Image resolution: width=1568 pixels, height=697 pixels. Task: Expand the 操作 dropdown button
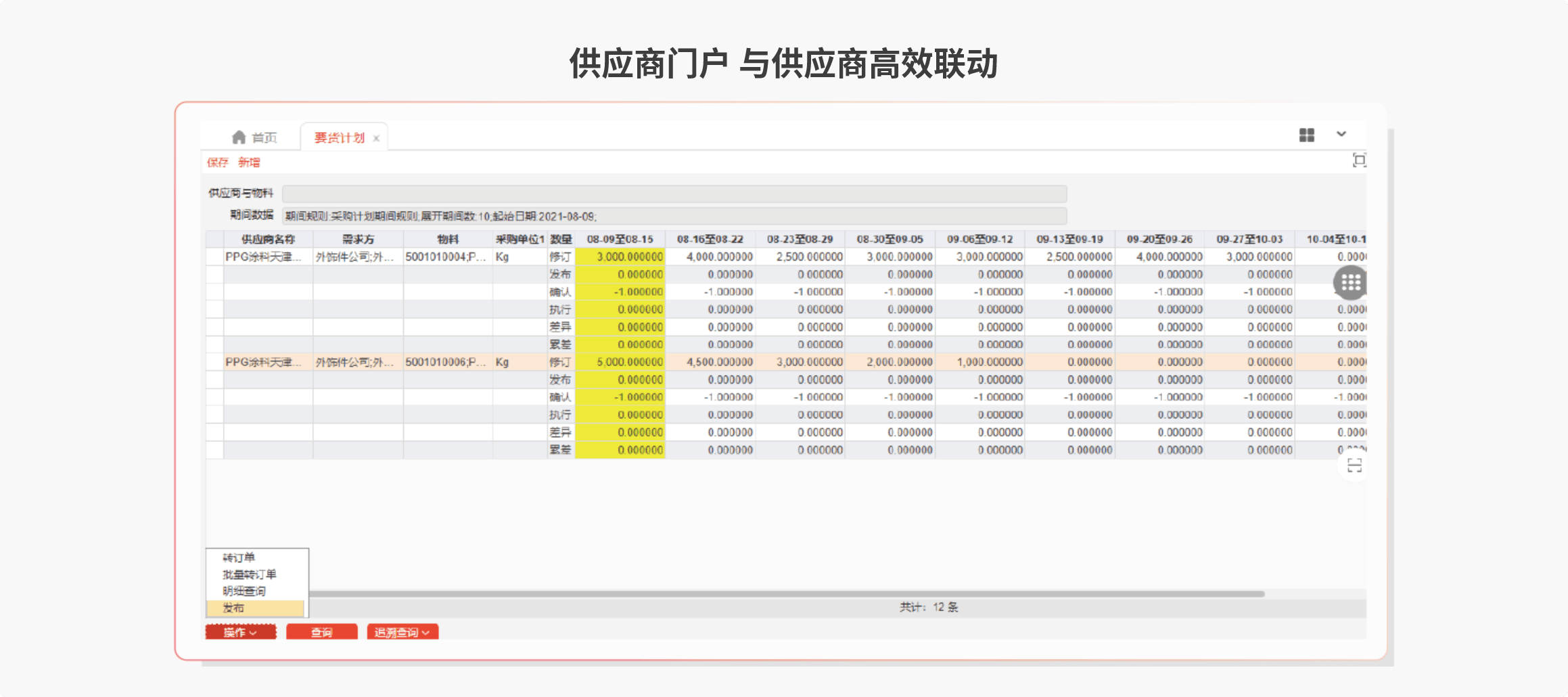click(241, 633)
